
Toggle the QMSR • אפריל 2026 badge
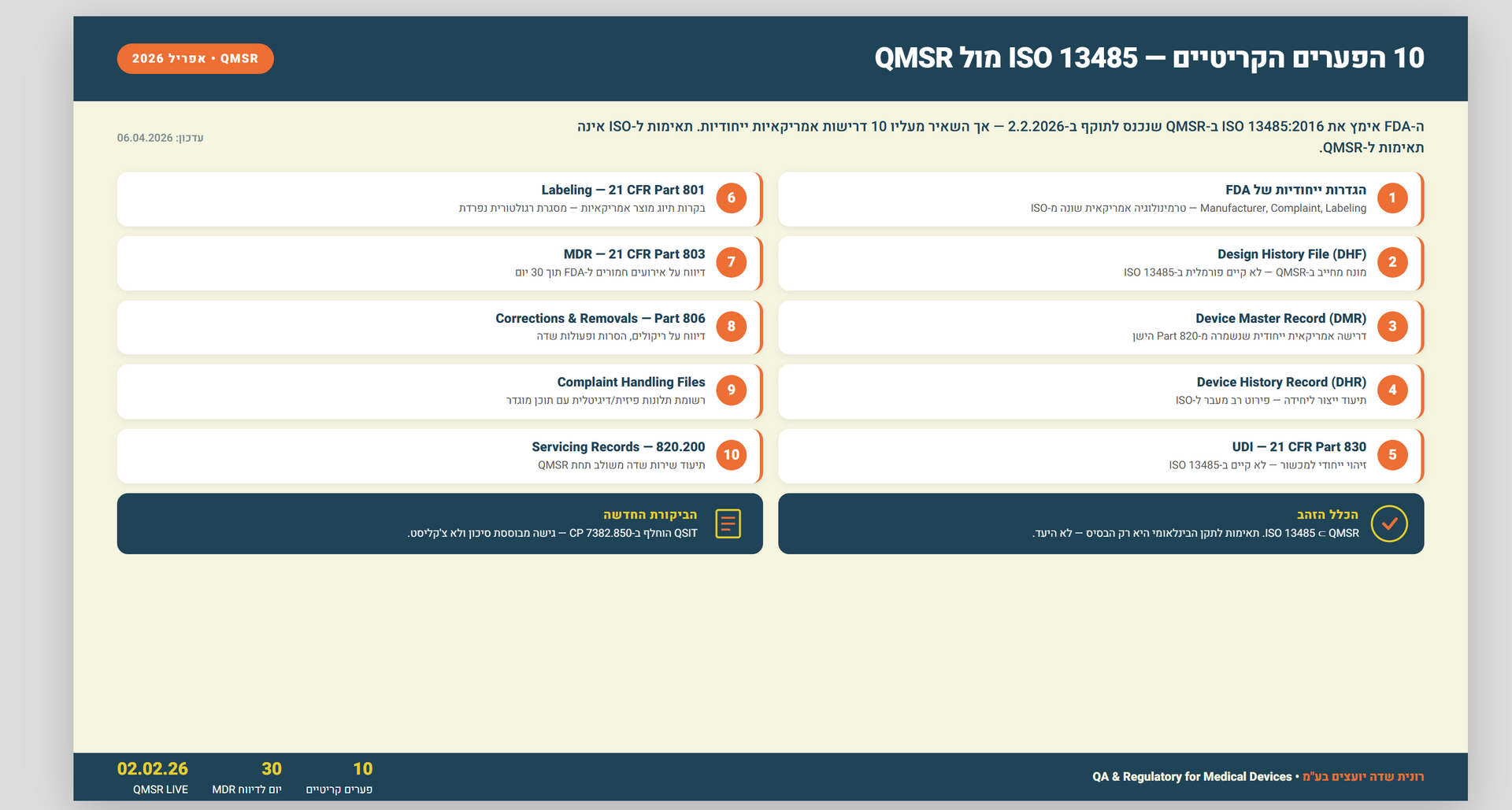point(195,57)
